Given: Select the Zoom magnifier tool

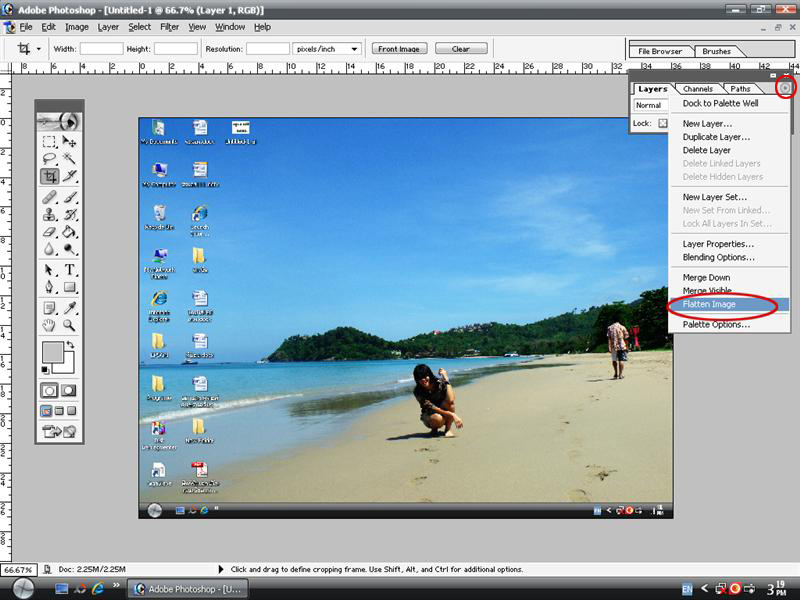Looking at the screenshot, I should [x=70, y=325].
